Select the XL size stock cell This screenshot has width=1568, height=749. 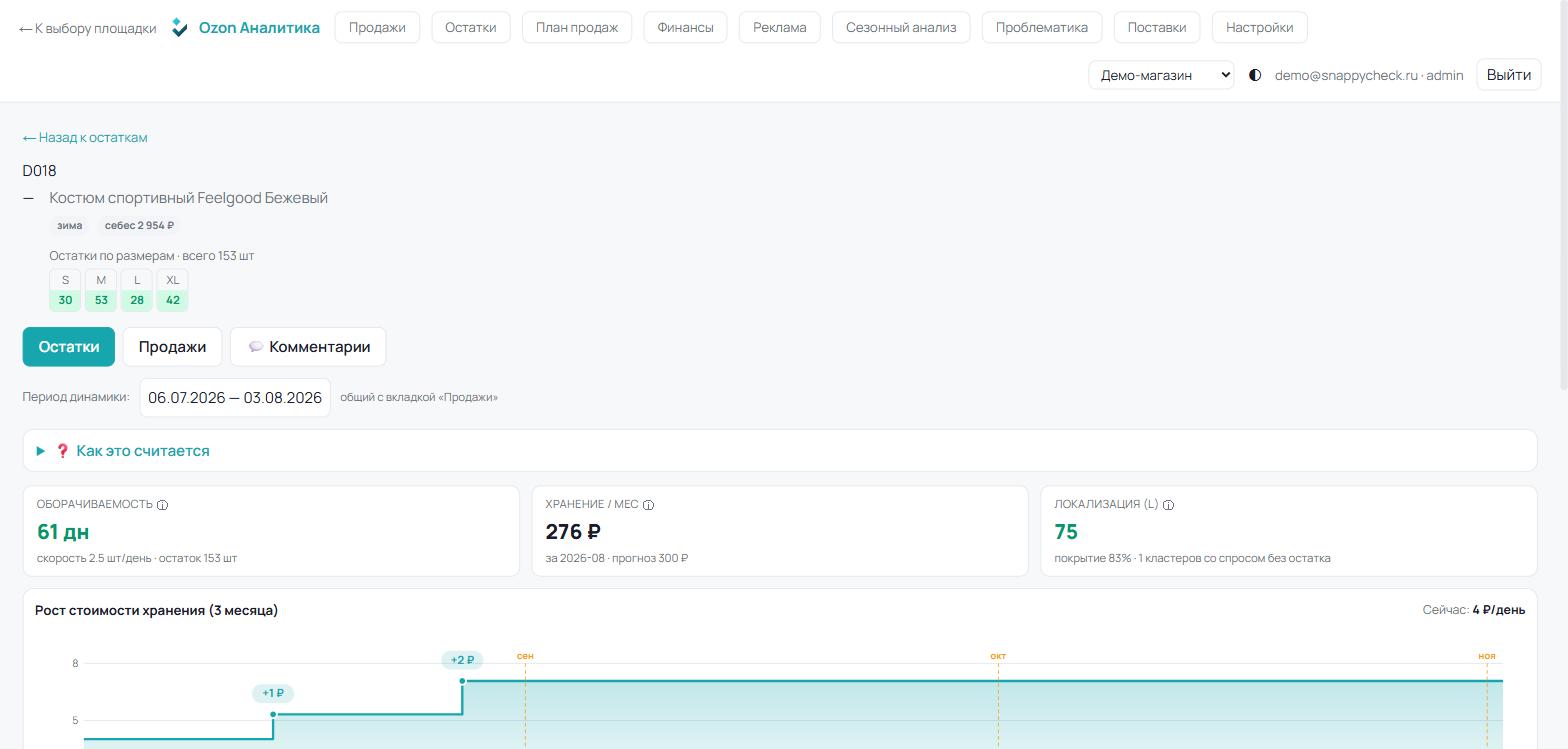173,290
